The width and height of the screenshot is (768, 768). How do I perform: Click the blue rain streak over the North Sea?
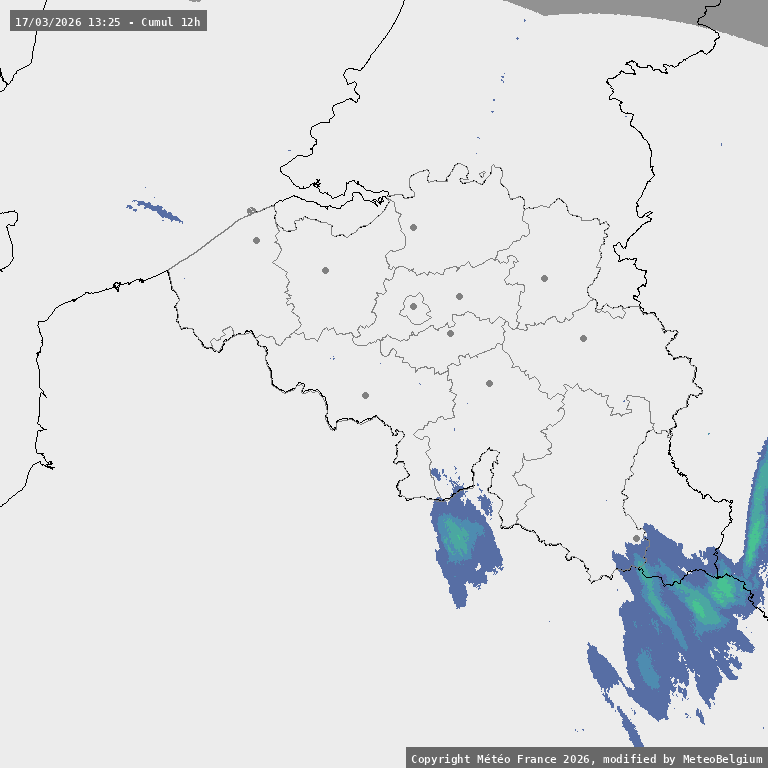[x=155, y=210]
